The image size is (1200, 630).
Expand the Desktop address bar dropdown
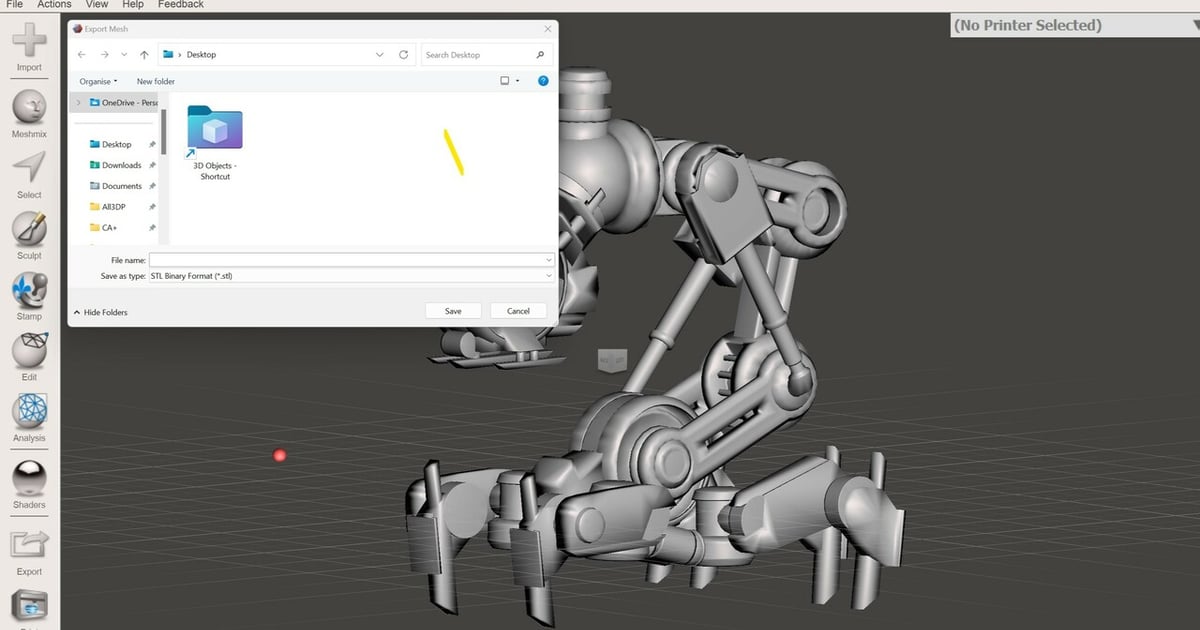coord(380,54)
